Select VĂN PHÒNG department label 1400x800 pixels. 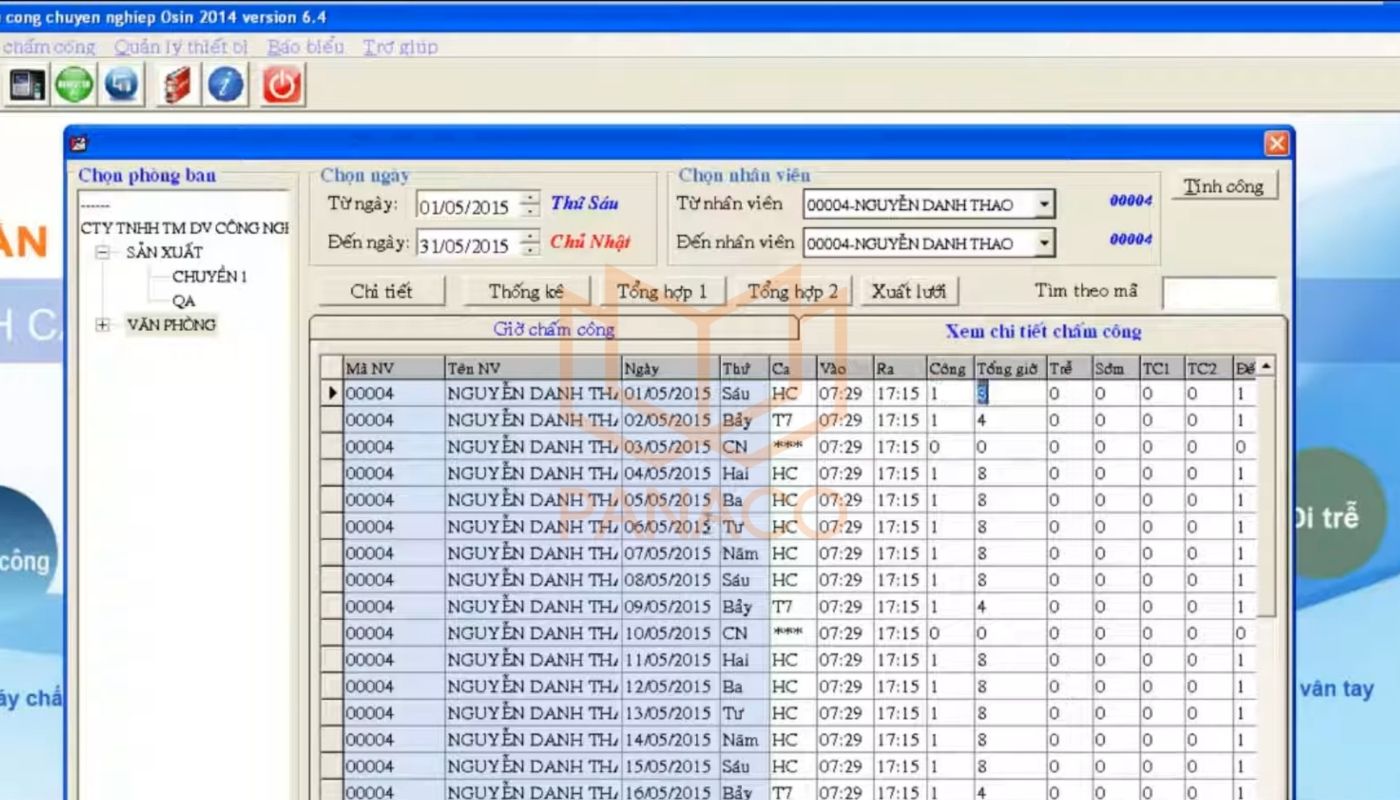171,325
